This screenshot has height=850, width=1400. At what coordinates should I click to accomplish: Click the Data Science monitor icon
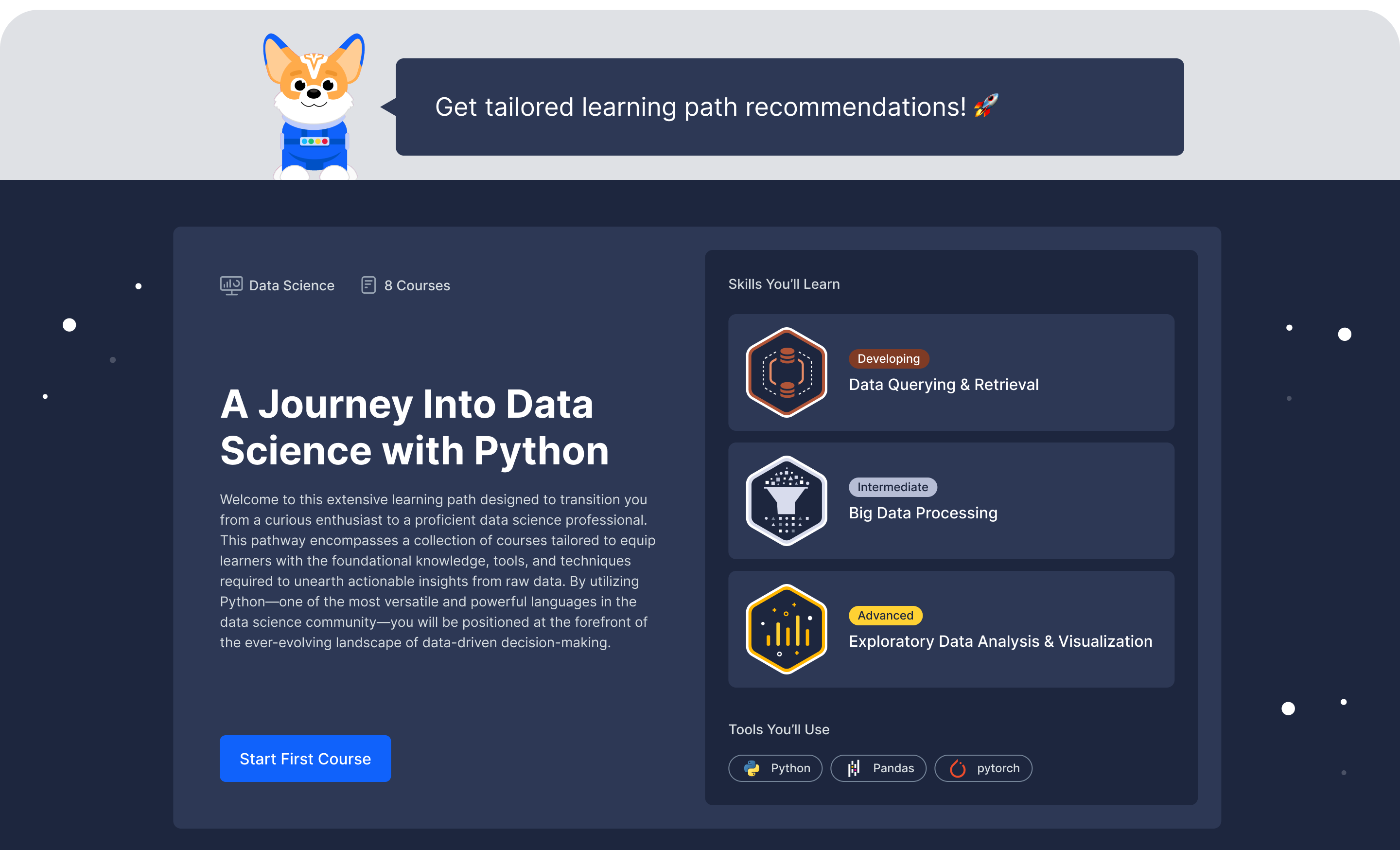231,285
